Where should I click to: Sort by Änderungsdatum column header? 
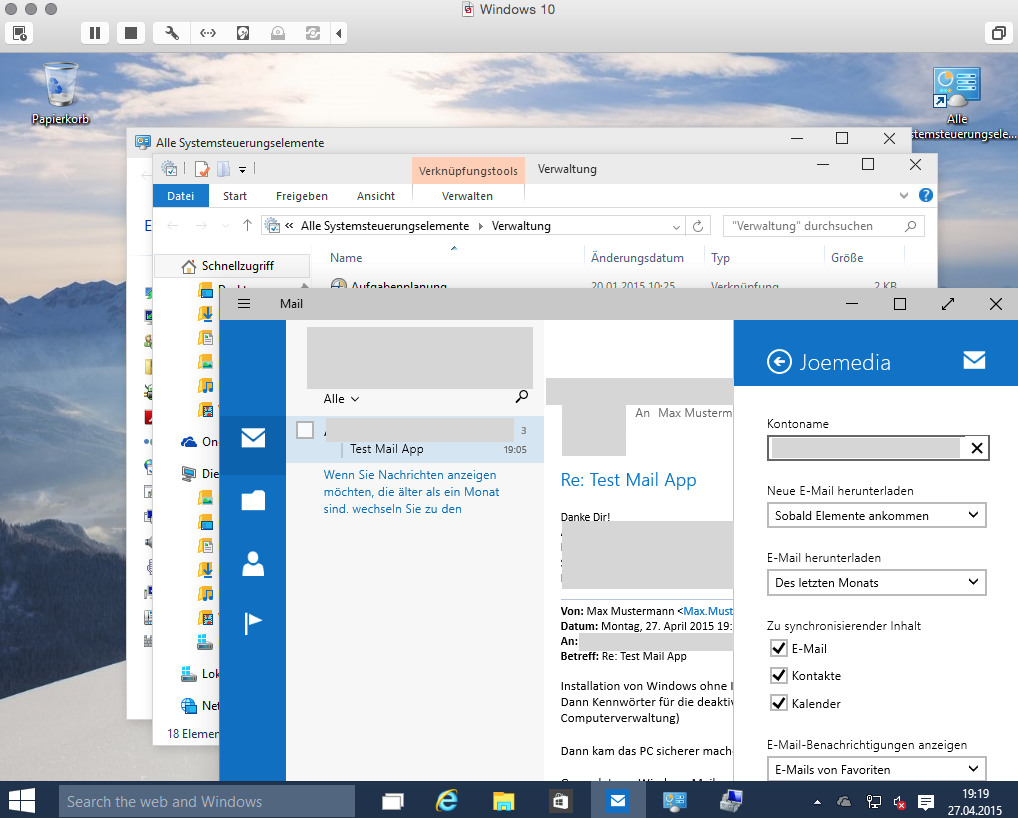[637, 258]
